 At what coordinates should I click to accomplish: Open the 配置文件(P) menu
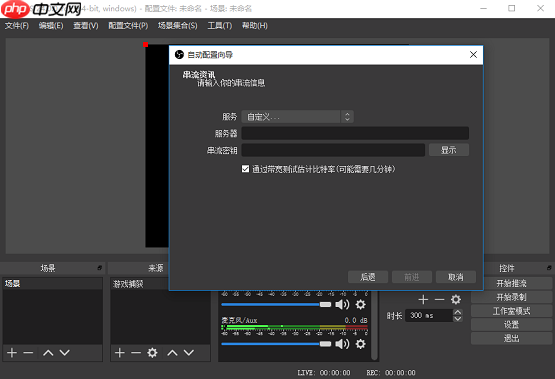point(128,25)
